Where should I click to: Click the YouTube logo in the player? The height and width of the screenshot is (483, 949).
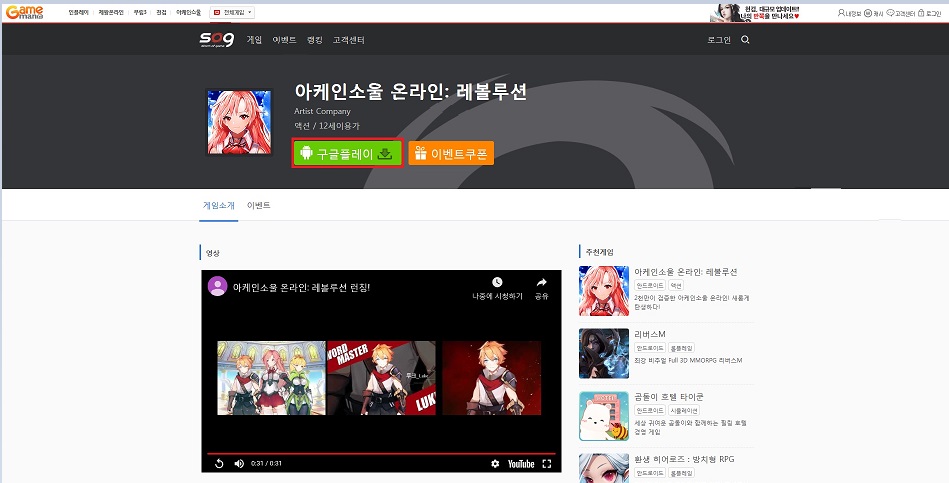pyautogui.click(x=521, y=464)
